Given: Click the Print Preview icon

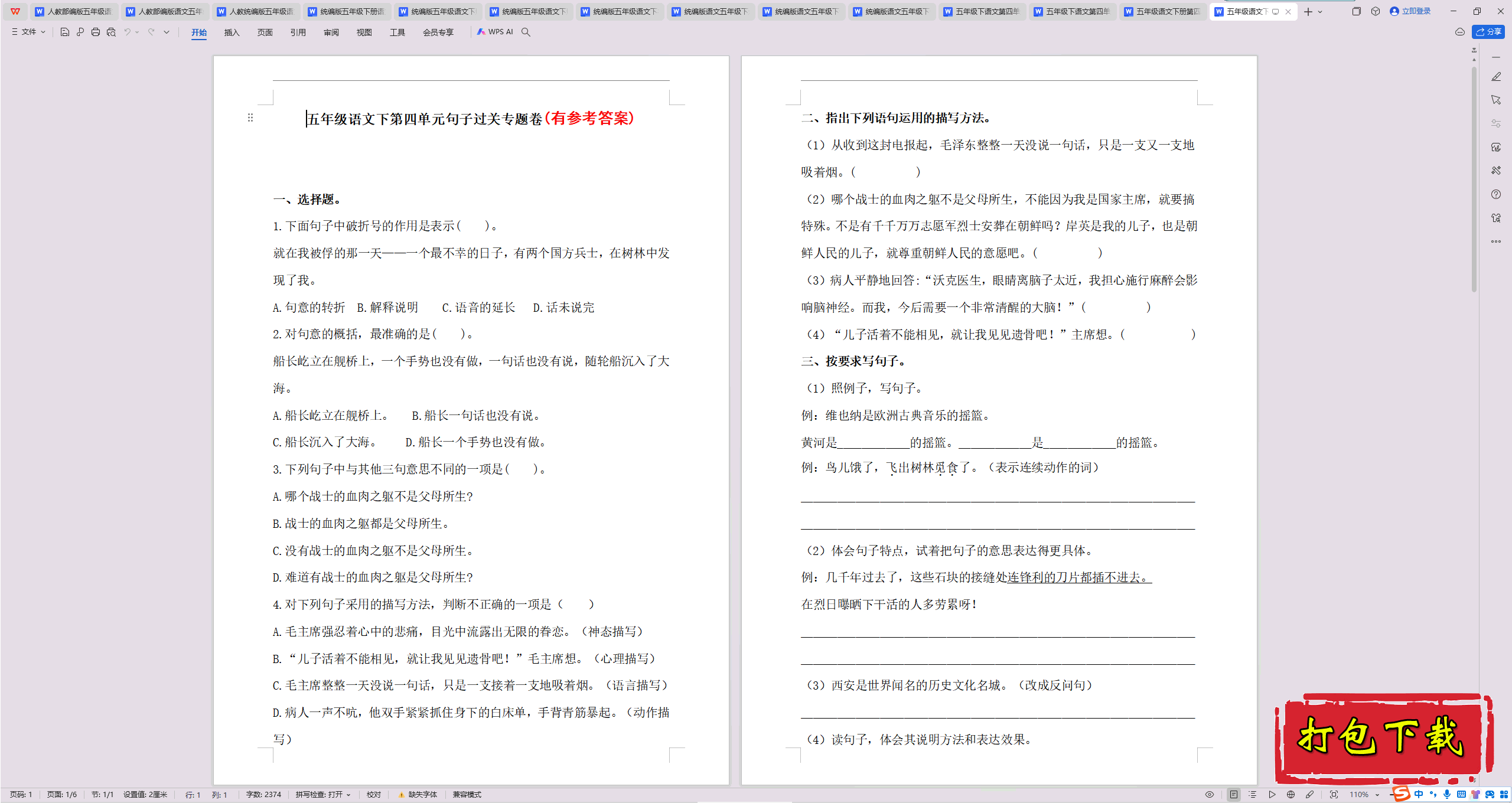Looking at the screenshot, I should coord(111,32).
